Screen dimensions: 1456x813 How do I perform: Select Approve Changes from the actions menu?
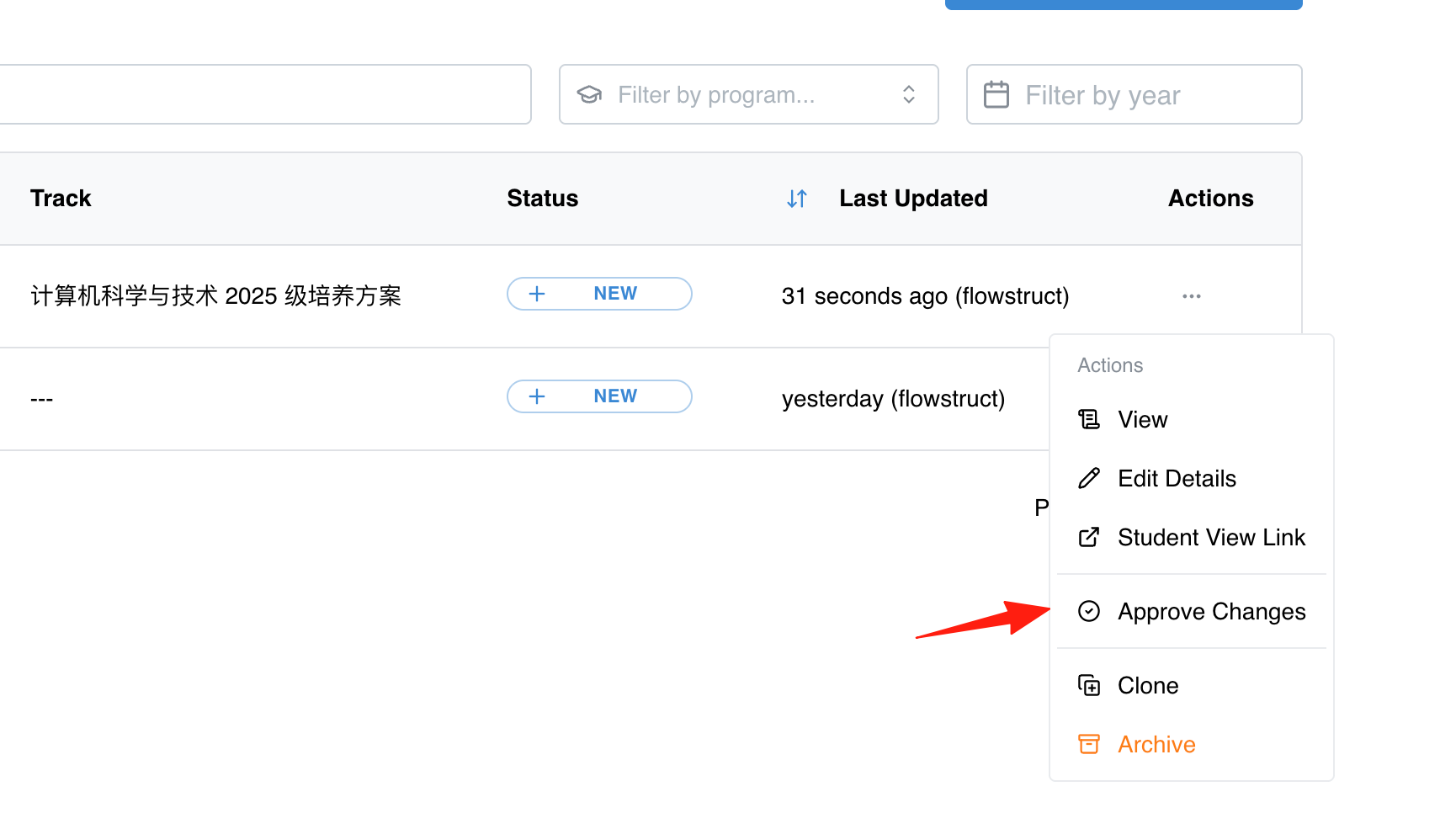point(1192,611)
